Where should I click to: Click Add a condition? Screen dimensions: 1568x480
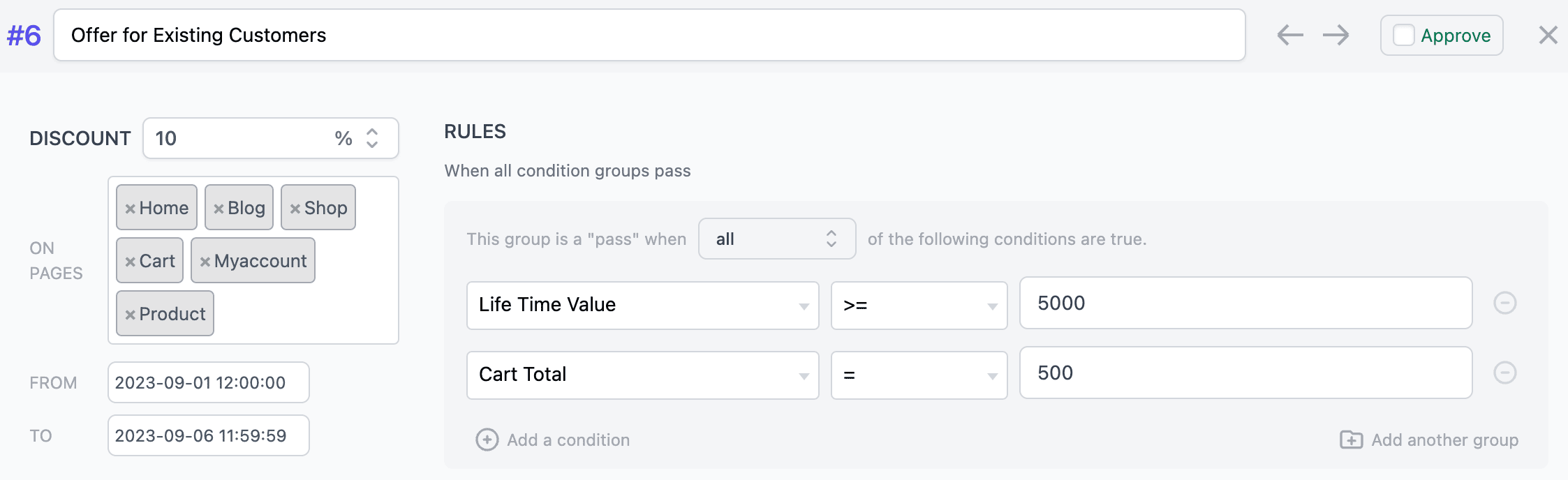(553, 440)
